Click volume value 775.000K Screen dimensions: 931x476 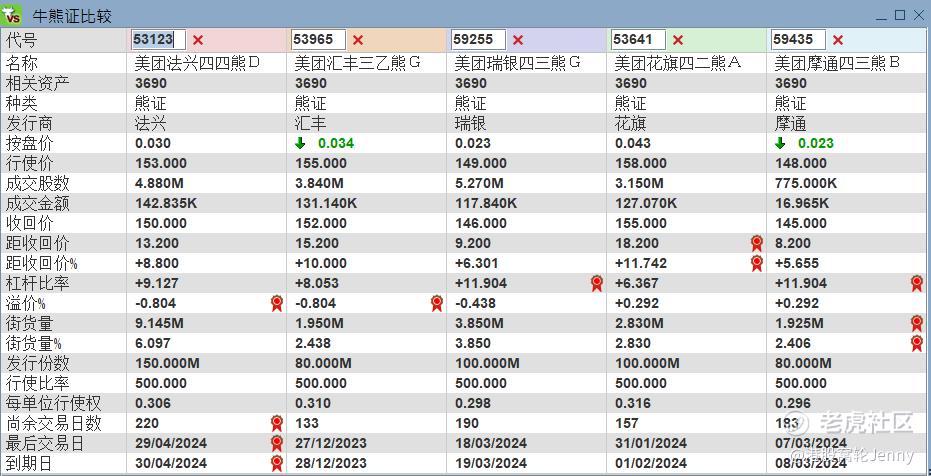(806, 183)
